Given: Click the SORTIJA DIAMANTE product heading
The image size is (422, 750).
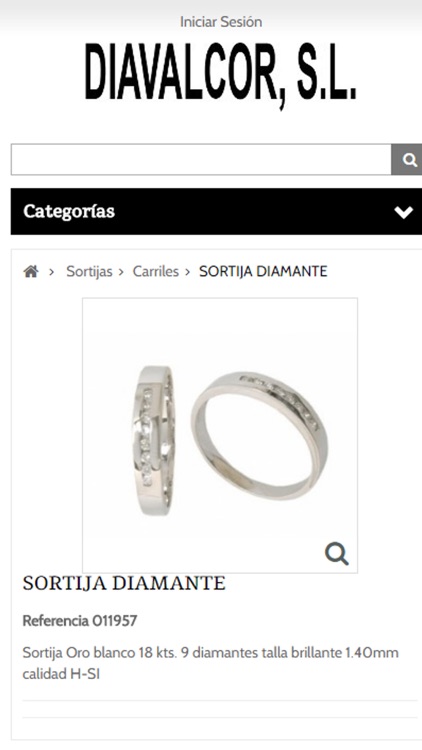Looking at the screenshot, I should pos(124,584).
